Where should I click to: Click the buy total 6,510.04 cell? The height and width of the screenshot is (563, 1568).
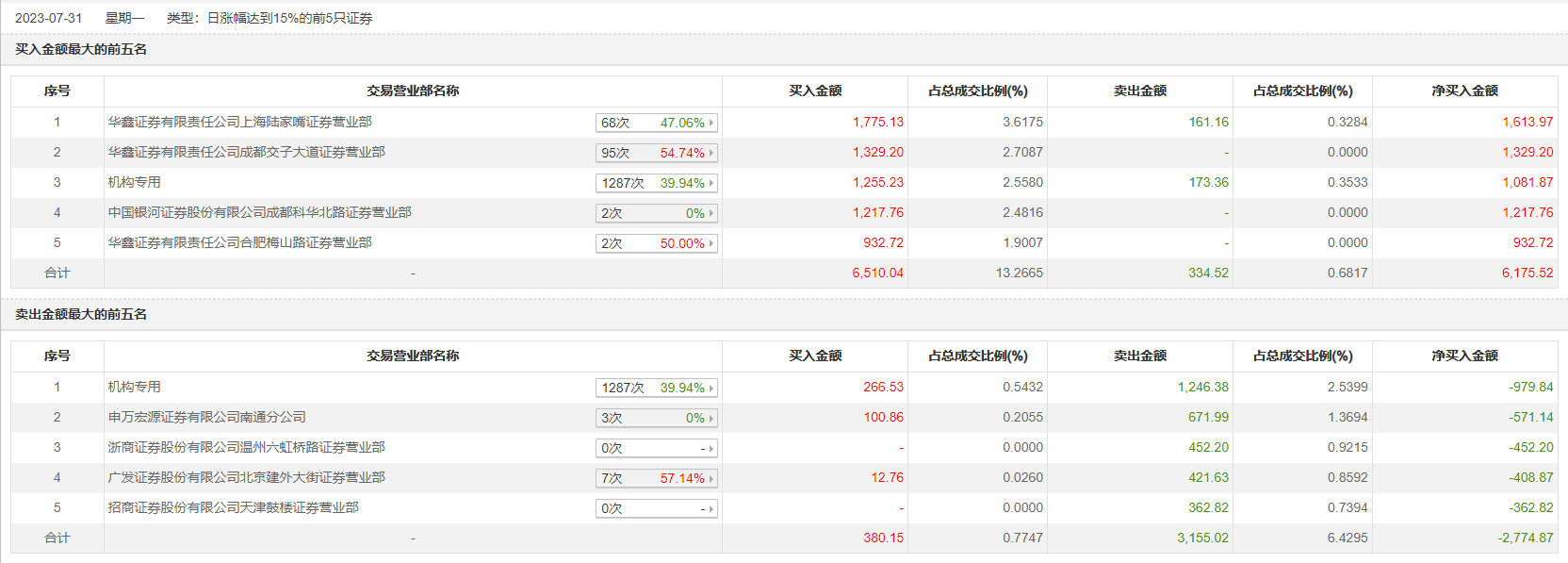877,273
